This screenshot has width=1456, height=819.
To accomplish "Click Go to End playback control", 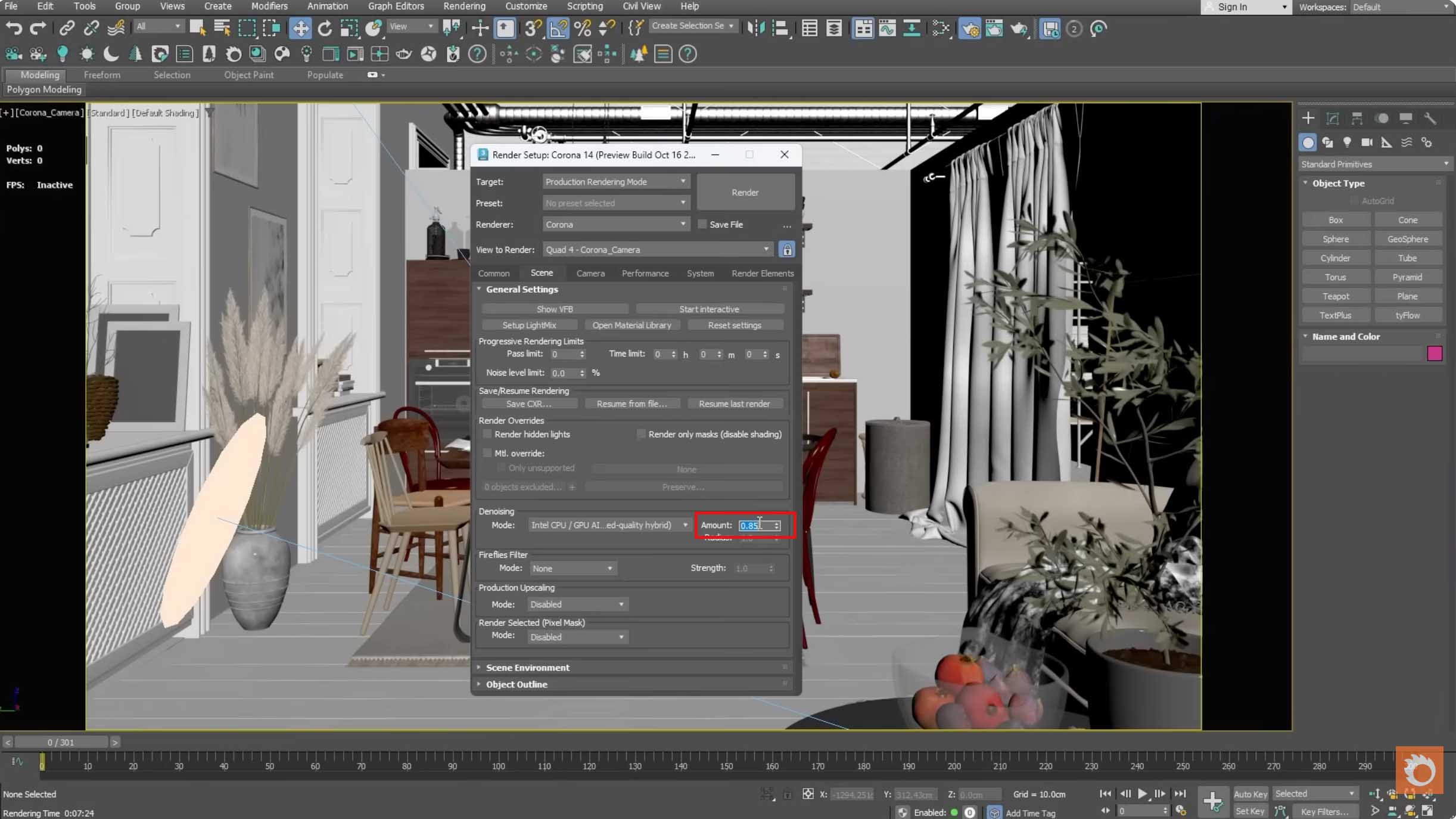I will (1180, 793).
